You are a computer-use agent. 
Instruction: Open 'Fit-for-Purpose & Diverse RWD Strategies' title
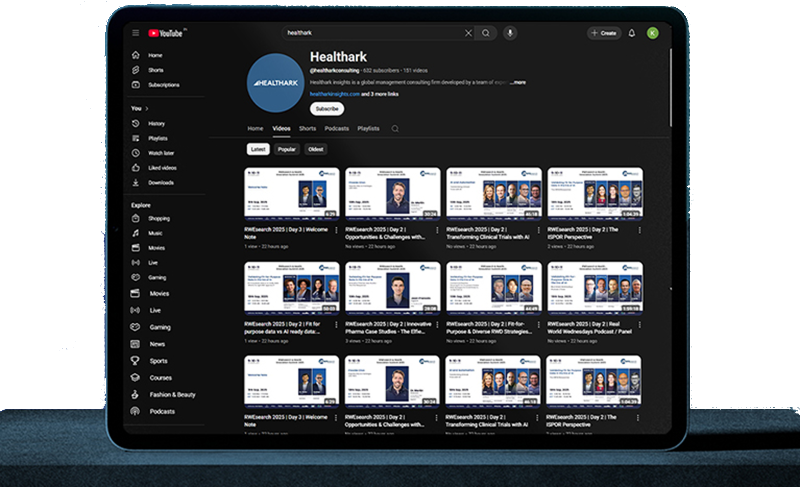coord(489,328)
